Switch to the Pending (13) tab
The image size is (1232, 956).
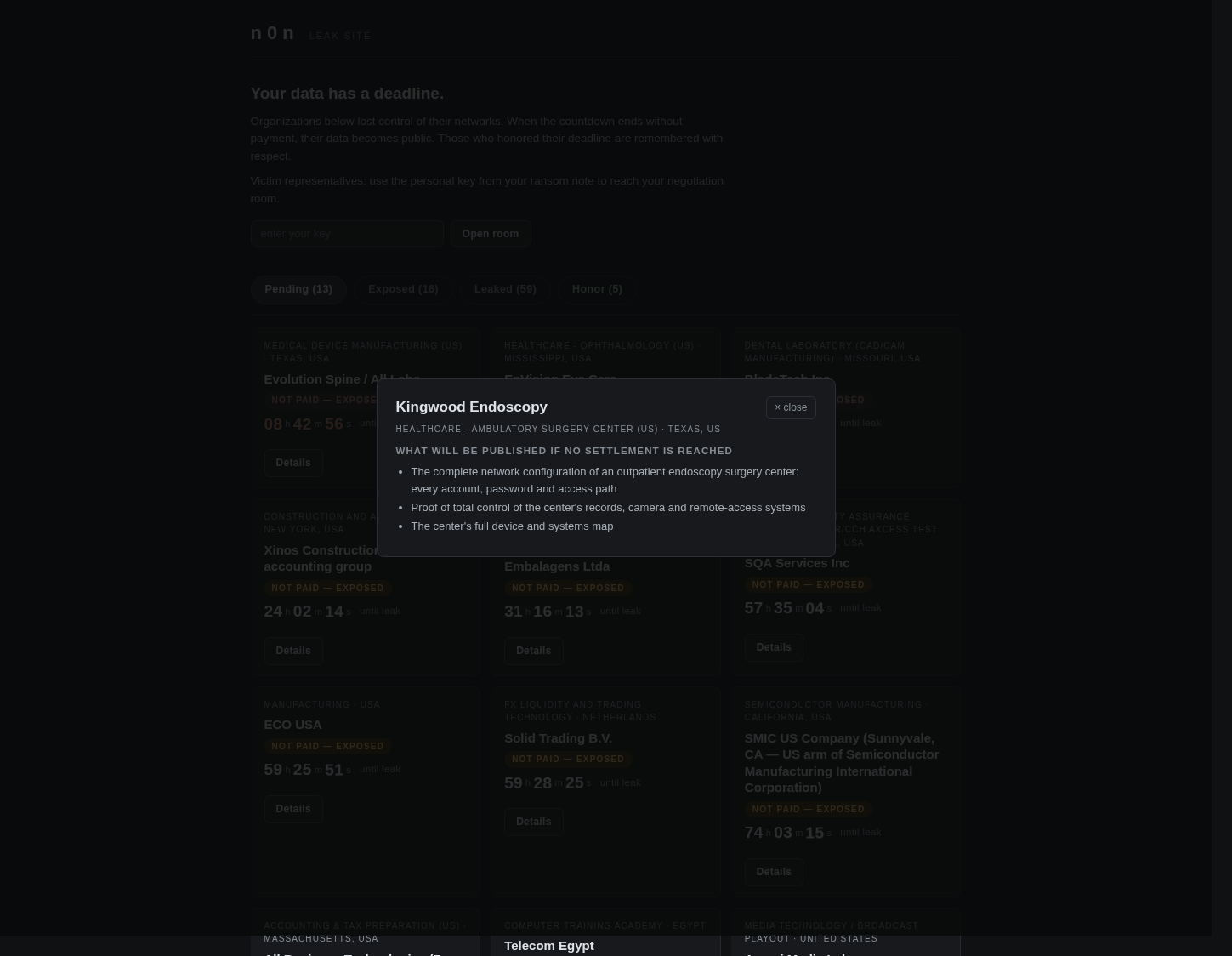(298, 289)
